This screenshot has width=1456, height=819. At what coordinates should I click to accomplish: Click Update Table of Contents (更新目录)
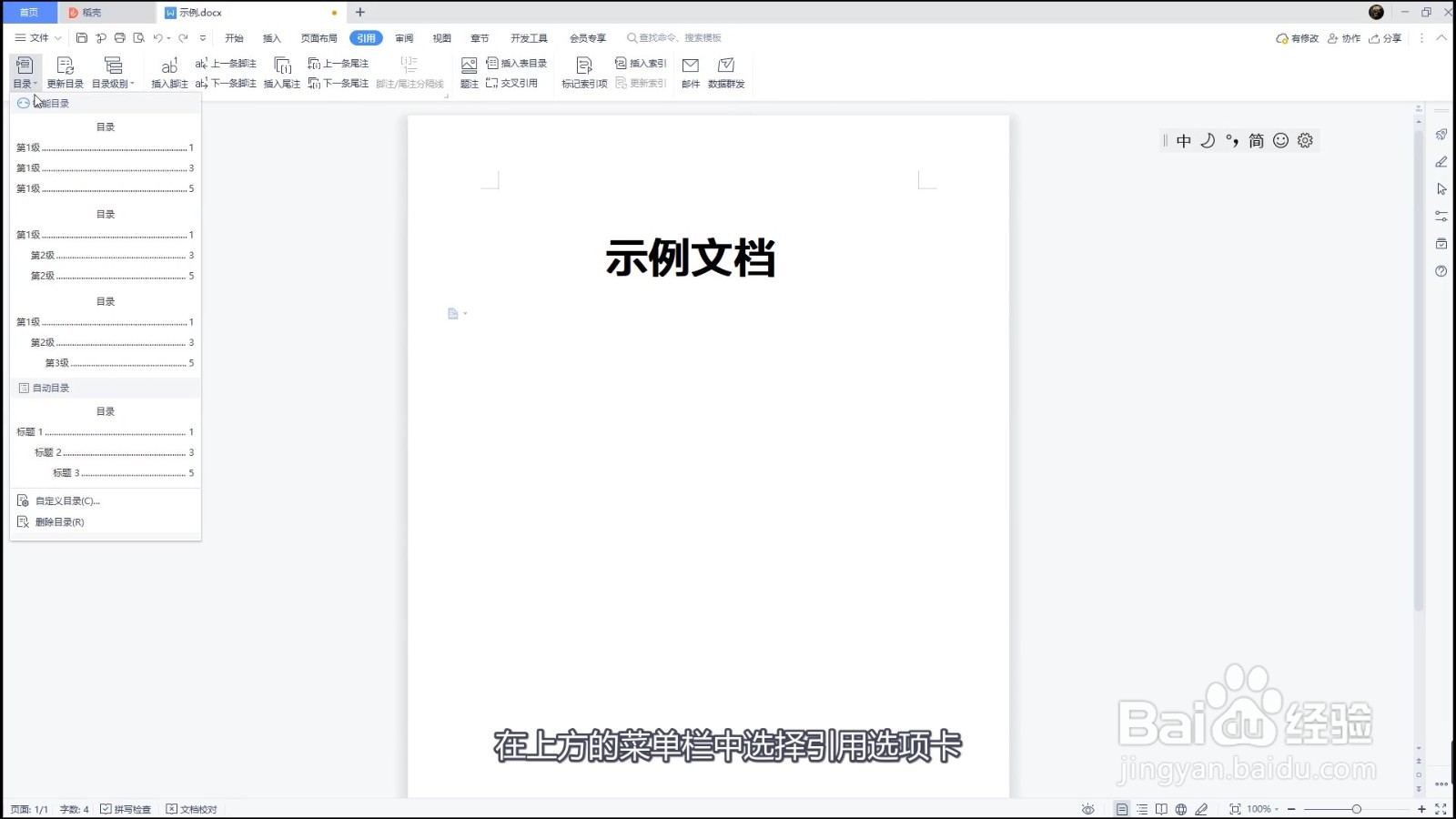(65, 73)
